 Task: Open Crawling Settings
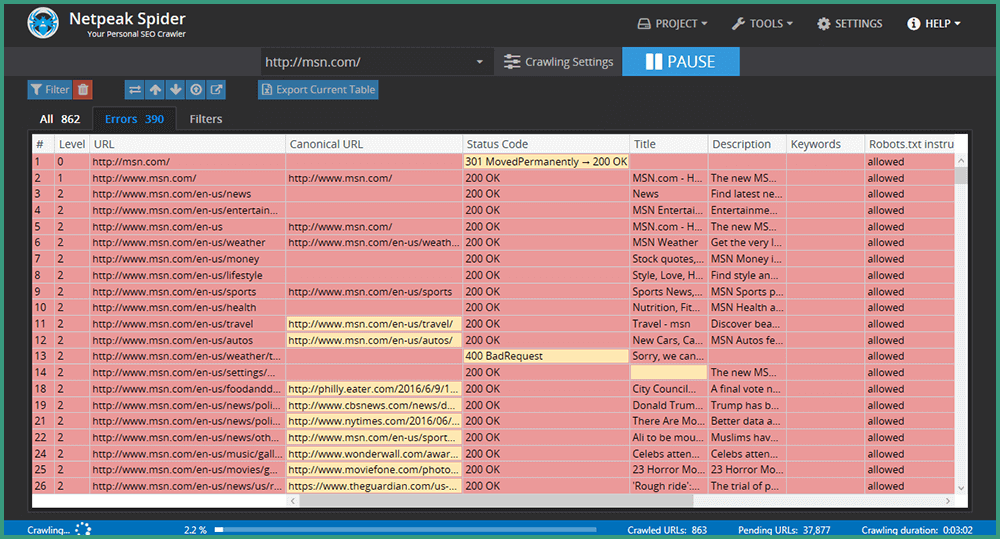[x=558, y=62]
